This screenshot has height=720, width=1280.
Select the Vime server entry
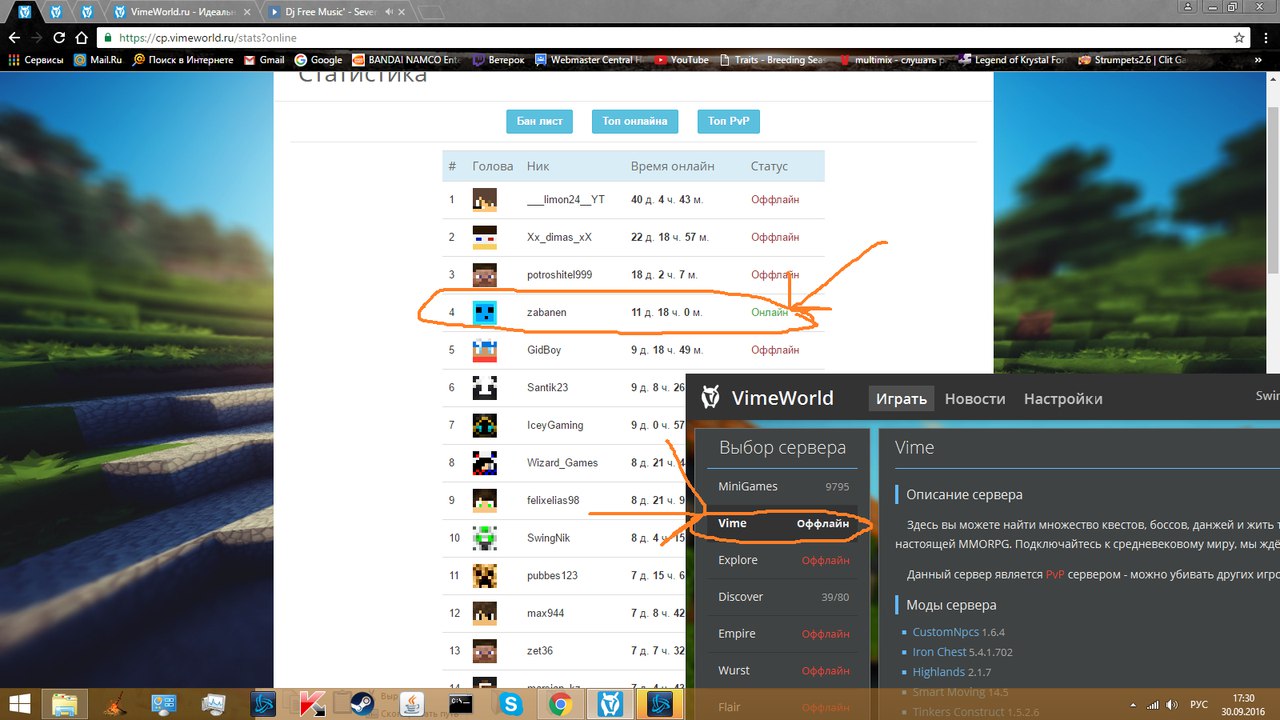point(782,523)
